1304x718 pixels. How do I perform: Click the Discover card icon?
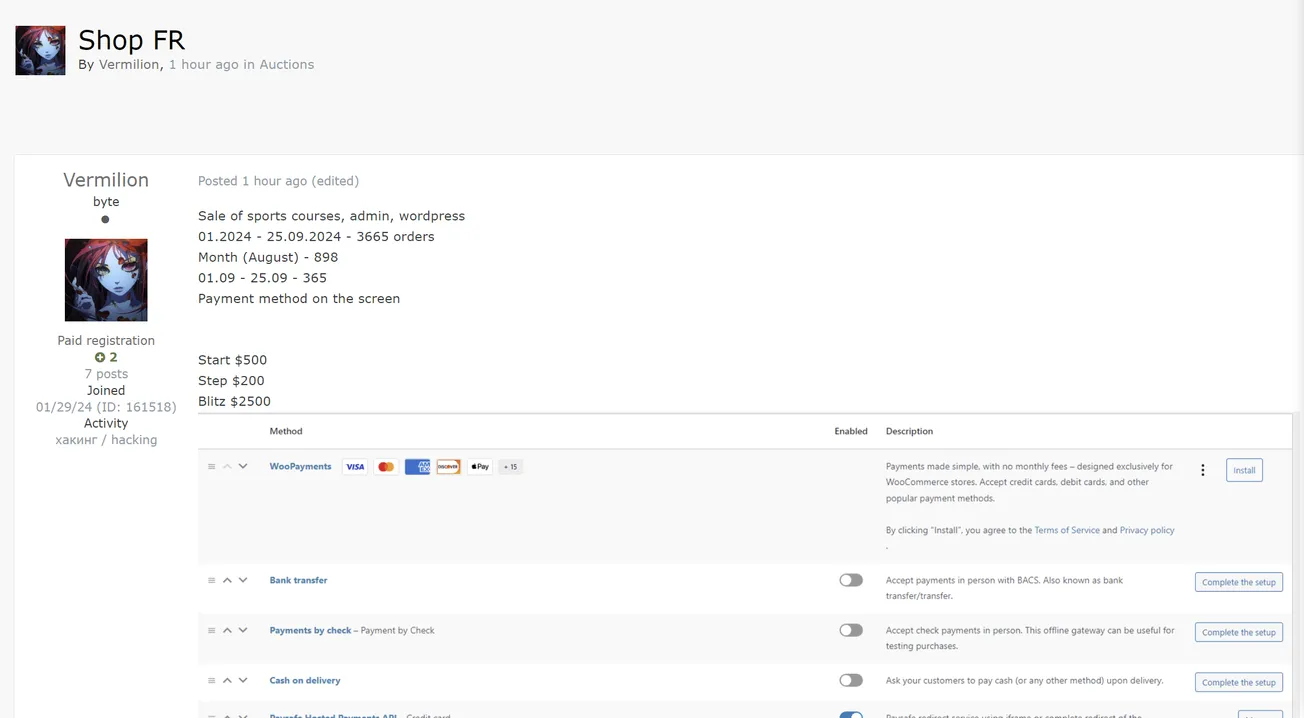tap(448, 467)
